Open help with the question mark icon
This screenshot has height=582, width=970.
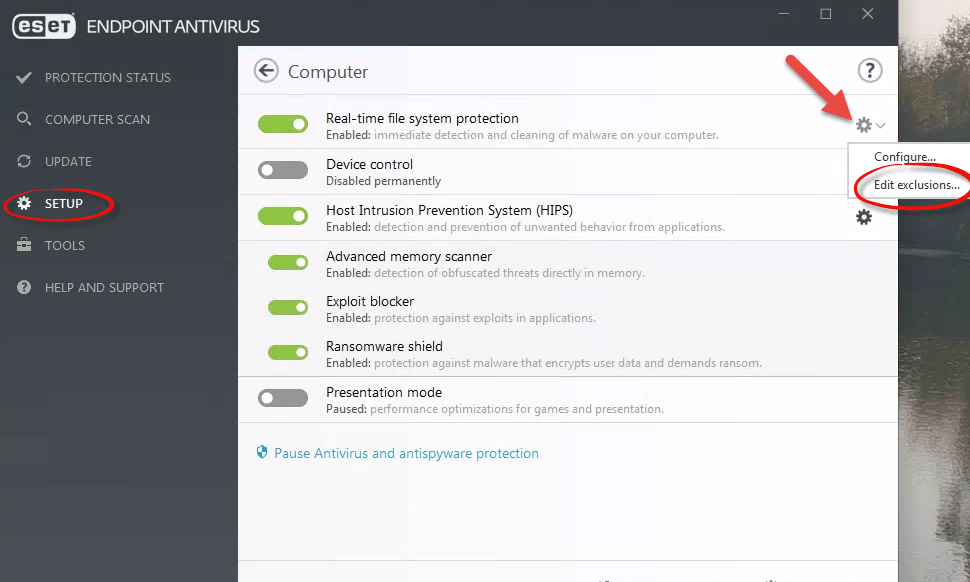(869, 71)
